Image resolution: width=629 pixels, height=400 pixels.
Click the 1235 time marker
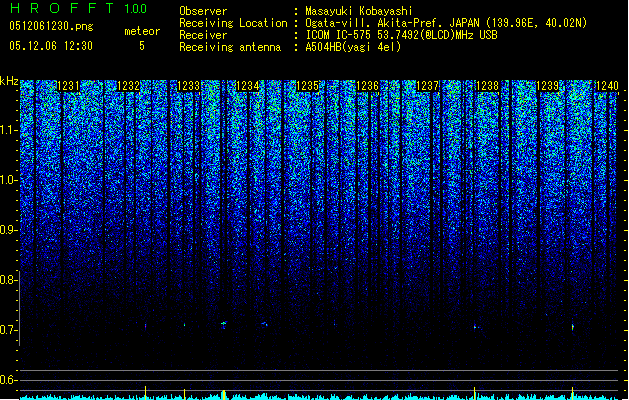click(x=308, y=86)
